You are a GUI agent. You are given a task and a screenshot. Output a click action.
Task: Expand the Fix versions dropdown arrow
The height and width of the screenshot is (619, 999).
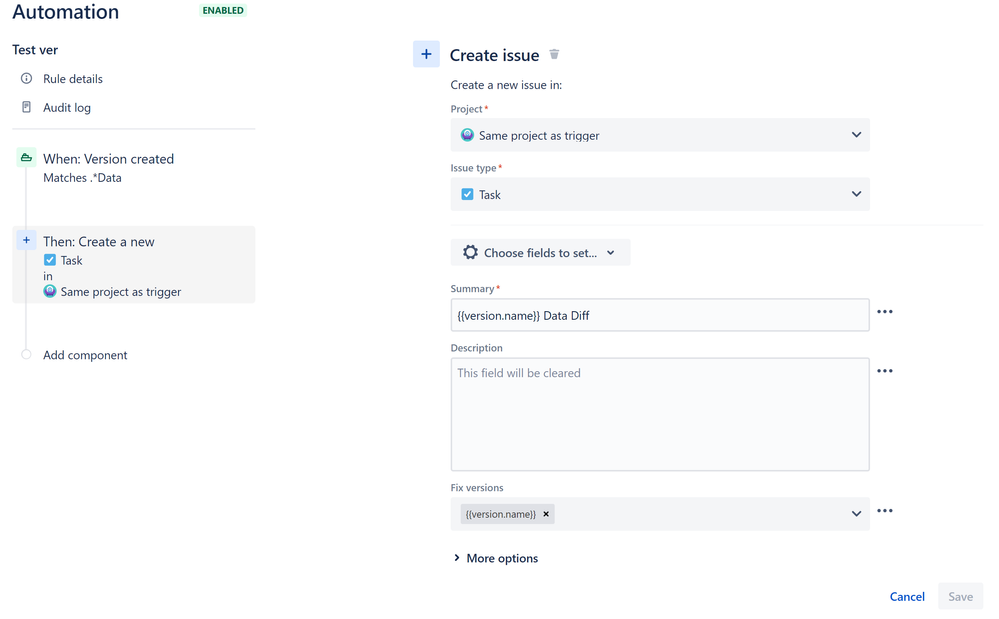856,514
